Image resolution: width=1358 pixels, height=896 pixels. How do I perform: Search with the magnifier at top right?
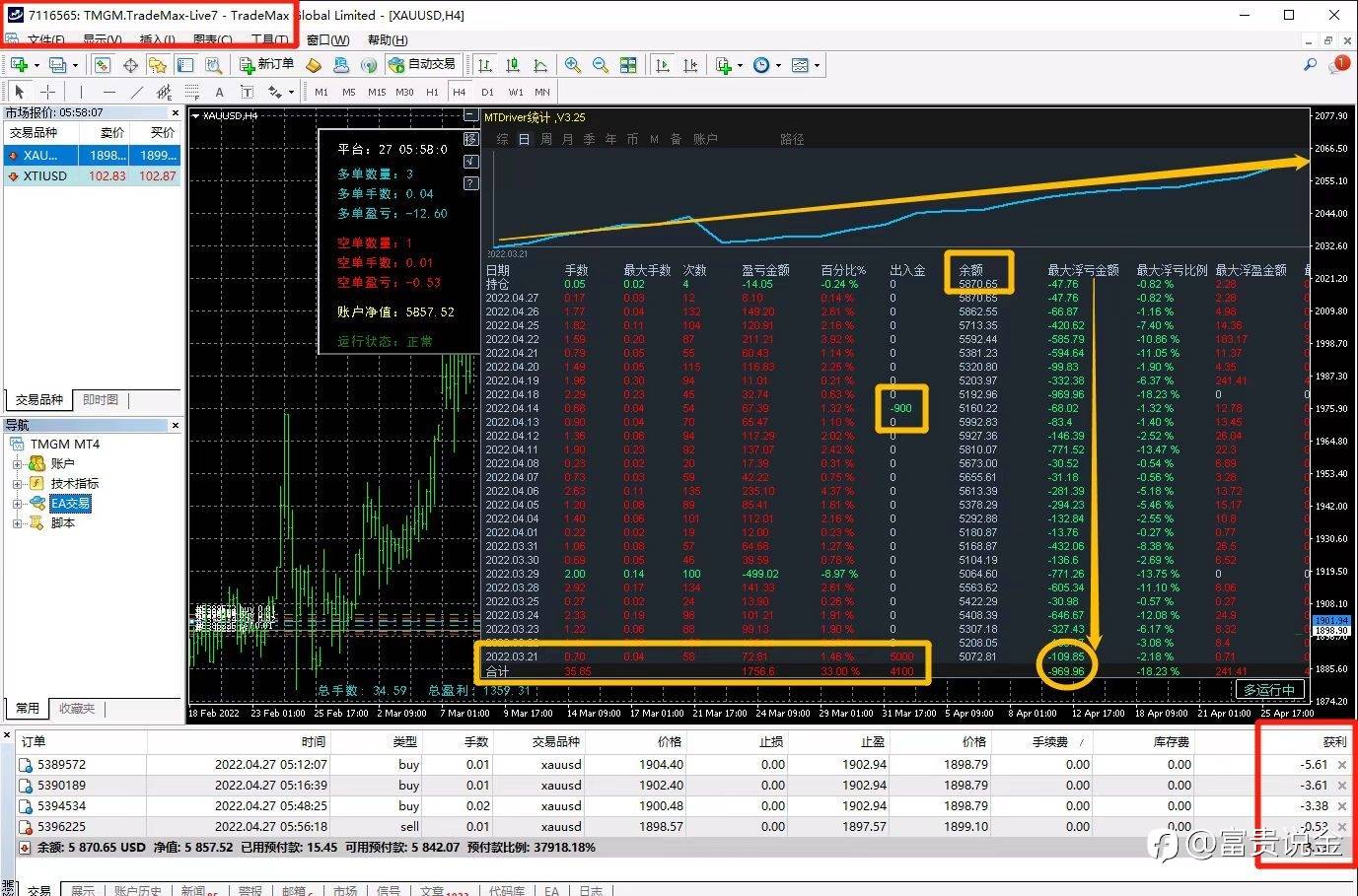pyautogui.click(x=1310, y=65)
